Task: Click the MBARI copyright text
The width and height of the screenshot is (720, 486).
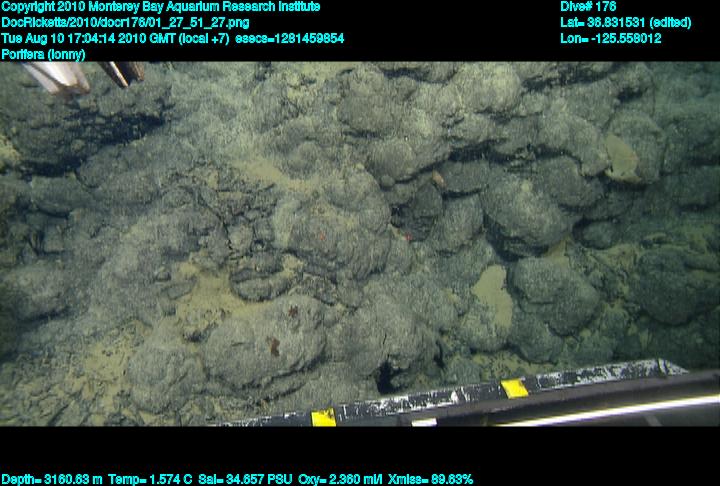Action: tap(161, 7)
